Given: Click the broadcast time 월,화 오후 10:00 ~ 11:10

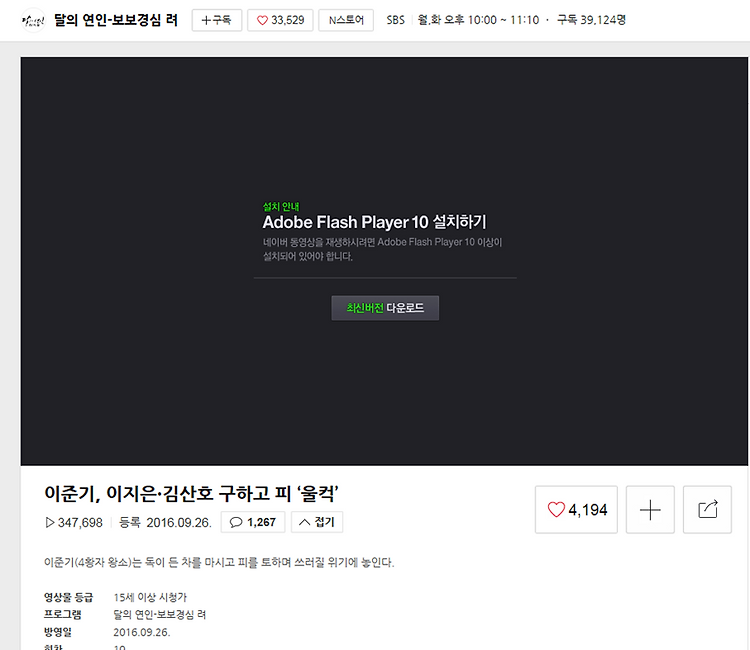Looking at the screenshot, I should click(478, 20).
